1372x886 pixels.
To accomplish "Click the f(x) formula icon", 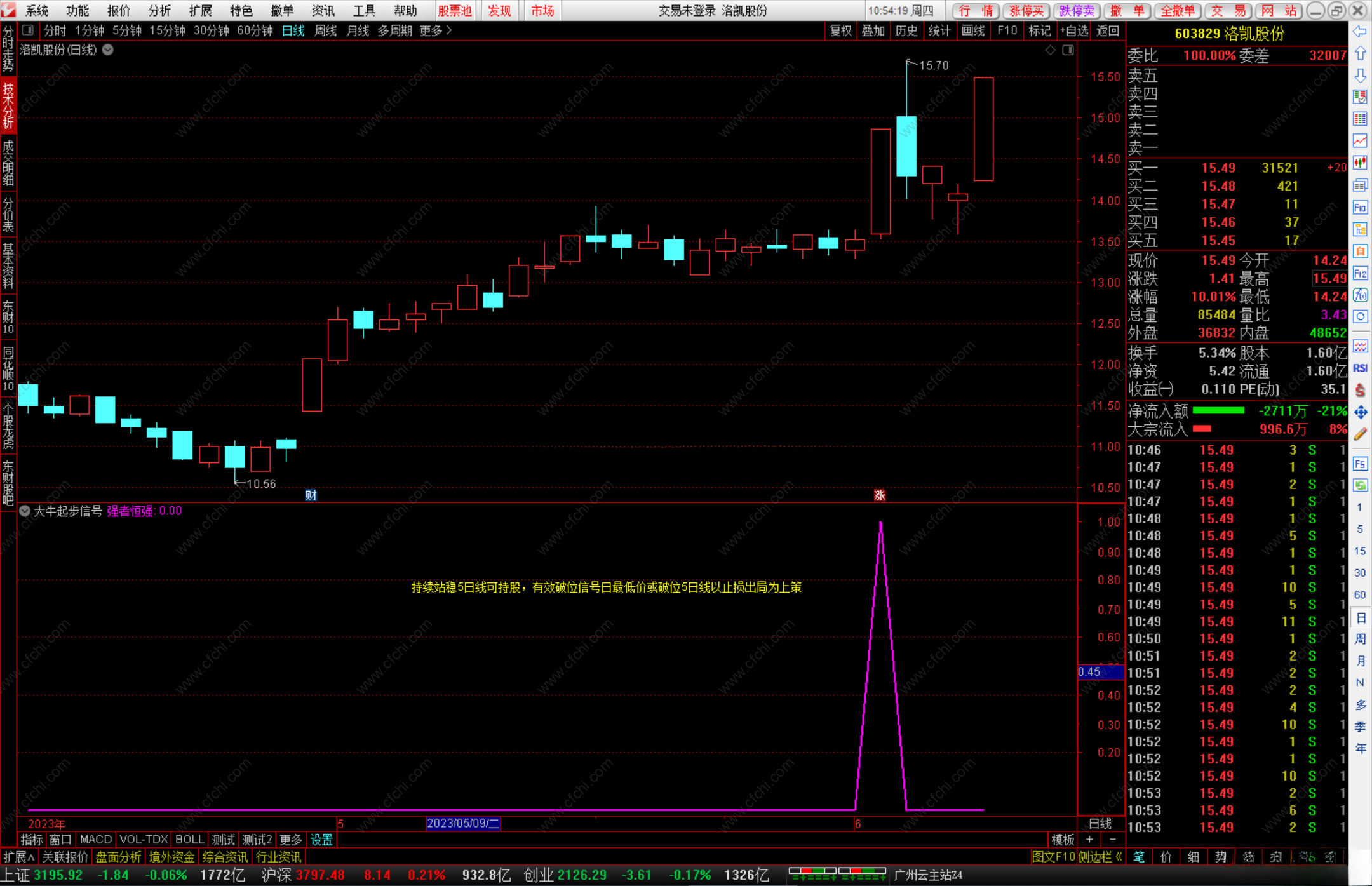I will pyautogui.click(x=1360, y=295).
